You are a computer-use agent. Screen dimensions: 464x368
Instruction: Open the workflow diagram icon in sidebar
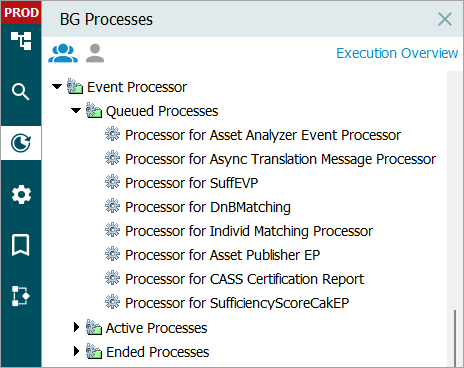pyautogui.click(x=21, y=296)
